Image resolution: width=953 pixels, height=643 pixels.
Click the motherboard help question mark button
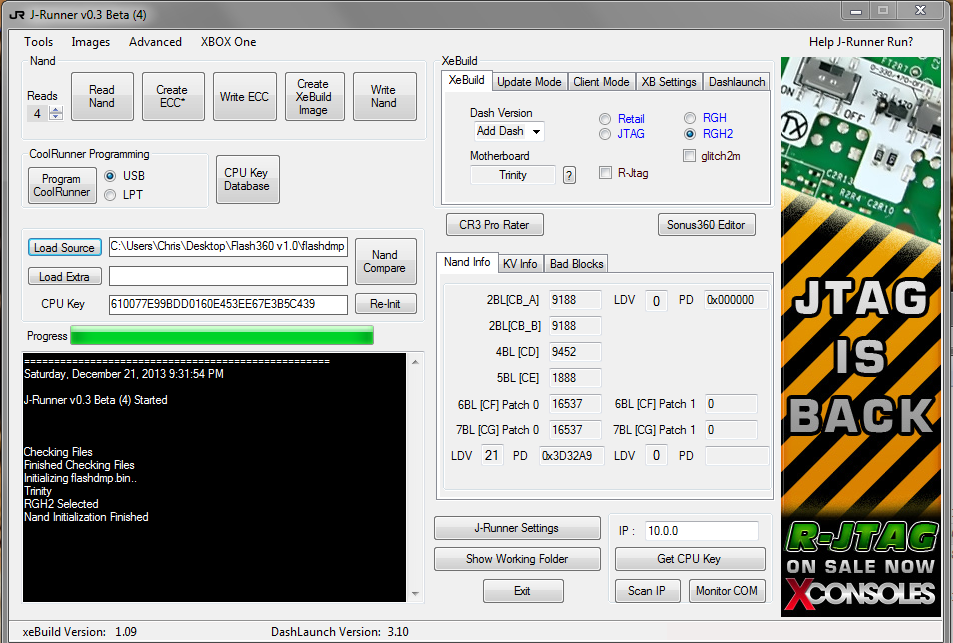(x=569, y=176)
